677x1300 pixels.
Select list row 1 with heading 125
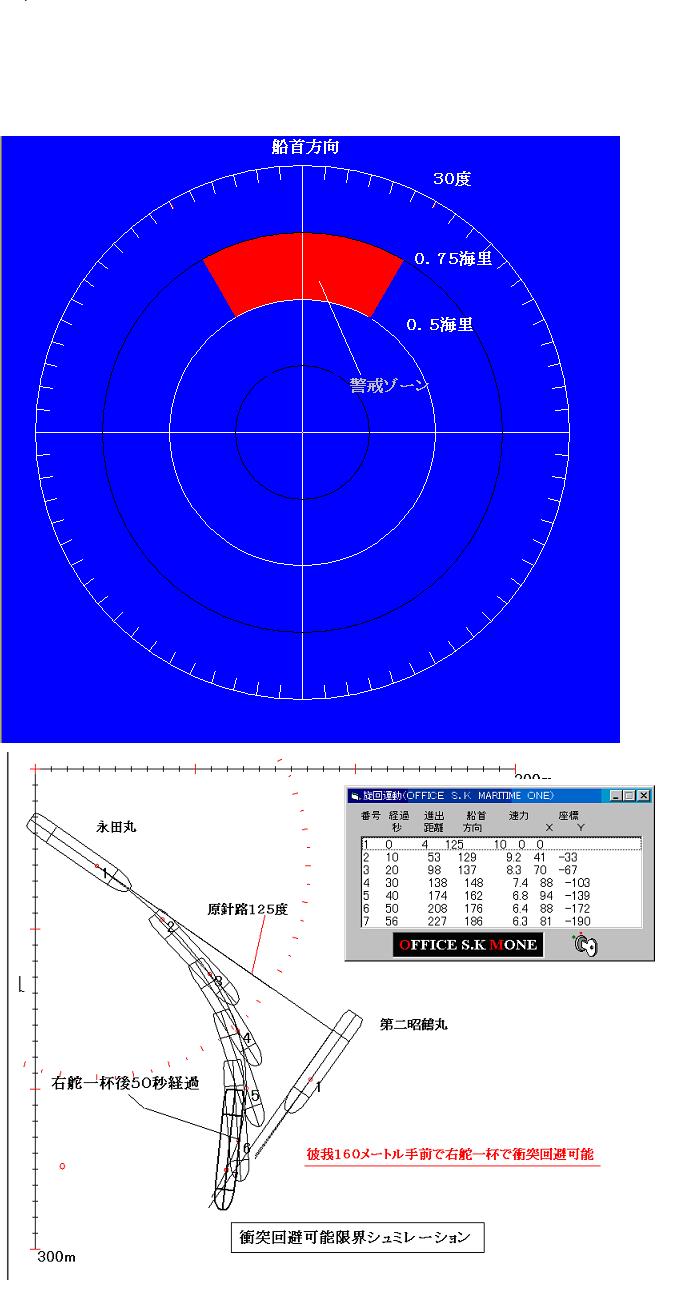(500, 845)
